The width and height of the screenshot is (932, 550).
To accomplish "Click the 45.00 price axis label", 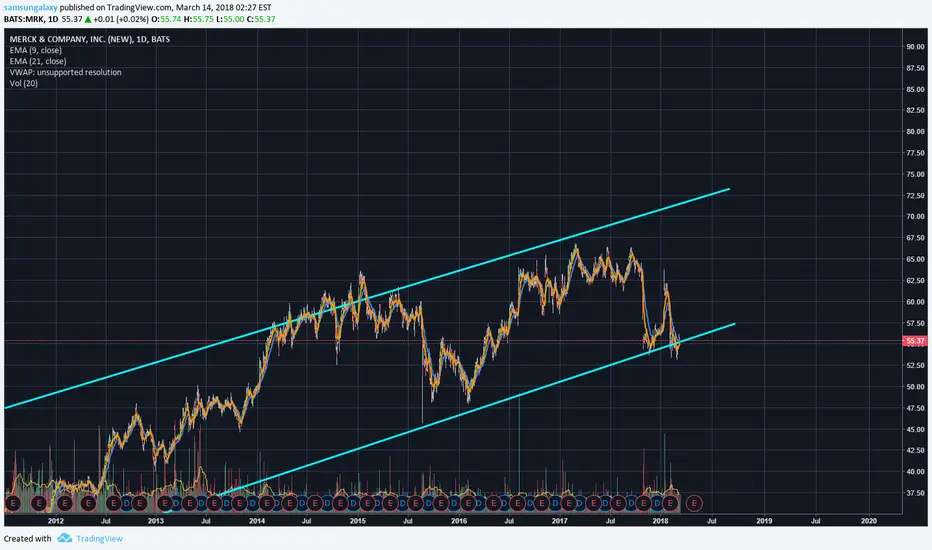I will click(x=915, y=429).
